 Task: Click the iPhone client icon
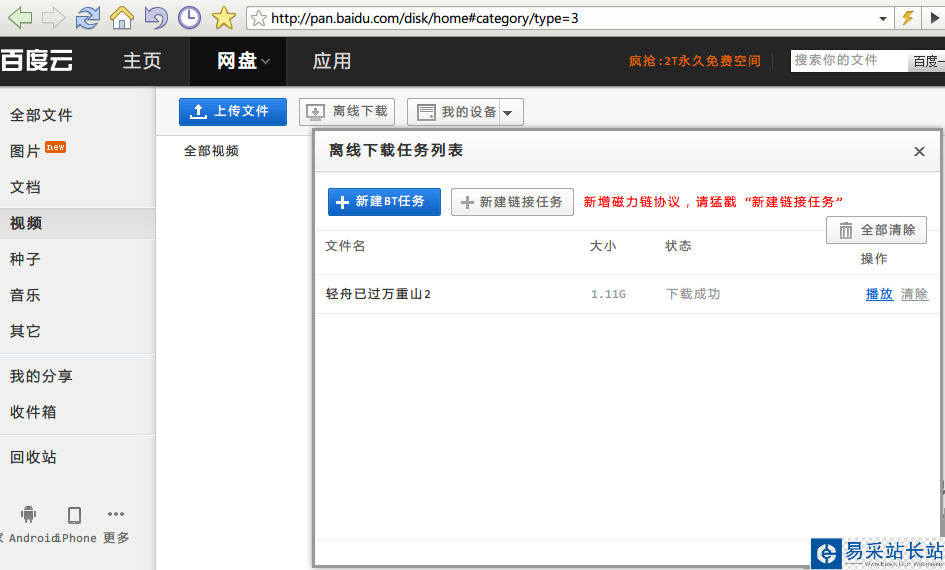74,515
